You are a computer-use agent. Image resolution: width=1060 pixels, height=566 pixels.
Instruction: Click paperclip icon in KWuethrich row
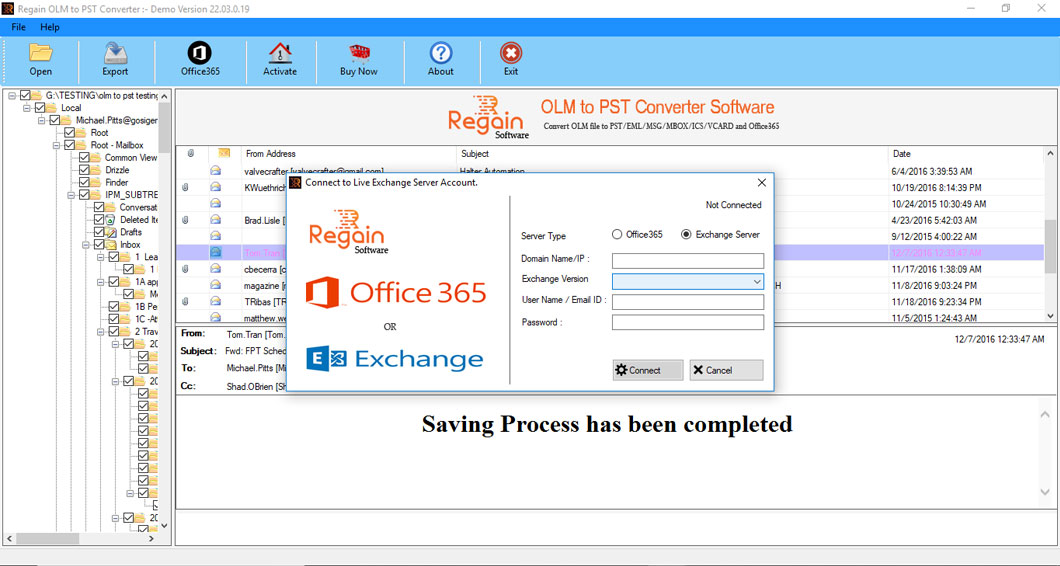[185, 187]
